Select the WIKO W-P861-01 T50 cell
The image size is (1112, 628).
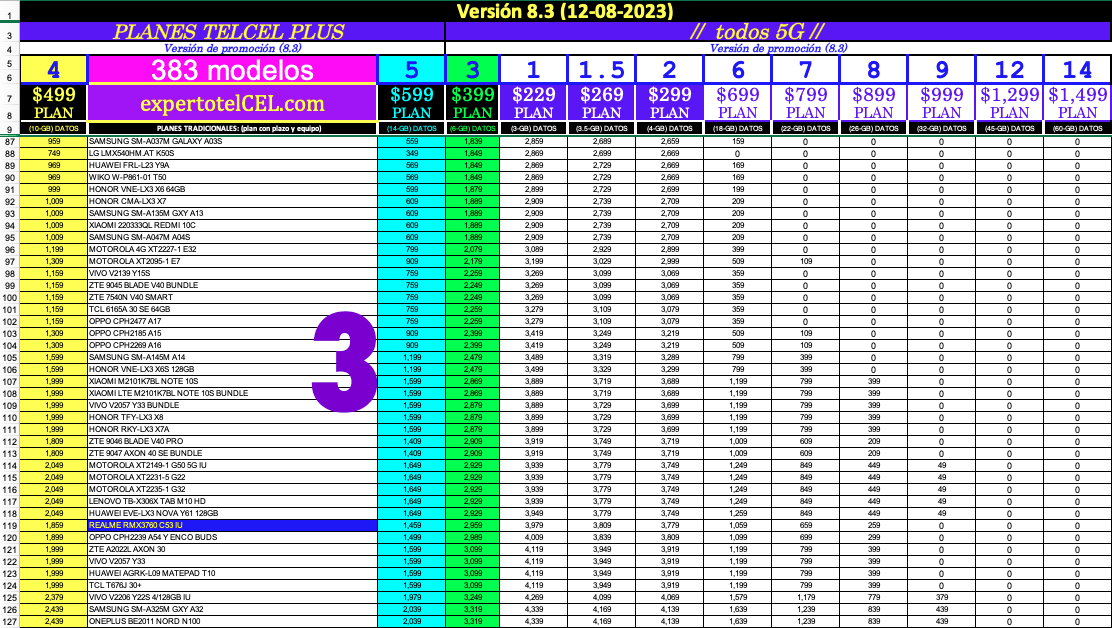pyautogui.click(x=232, y=178)
